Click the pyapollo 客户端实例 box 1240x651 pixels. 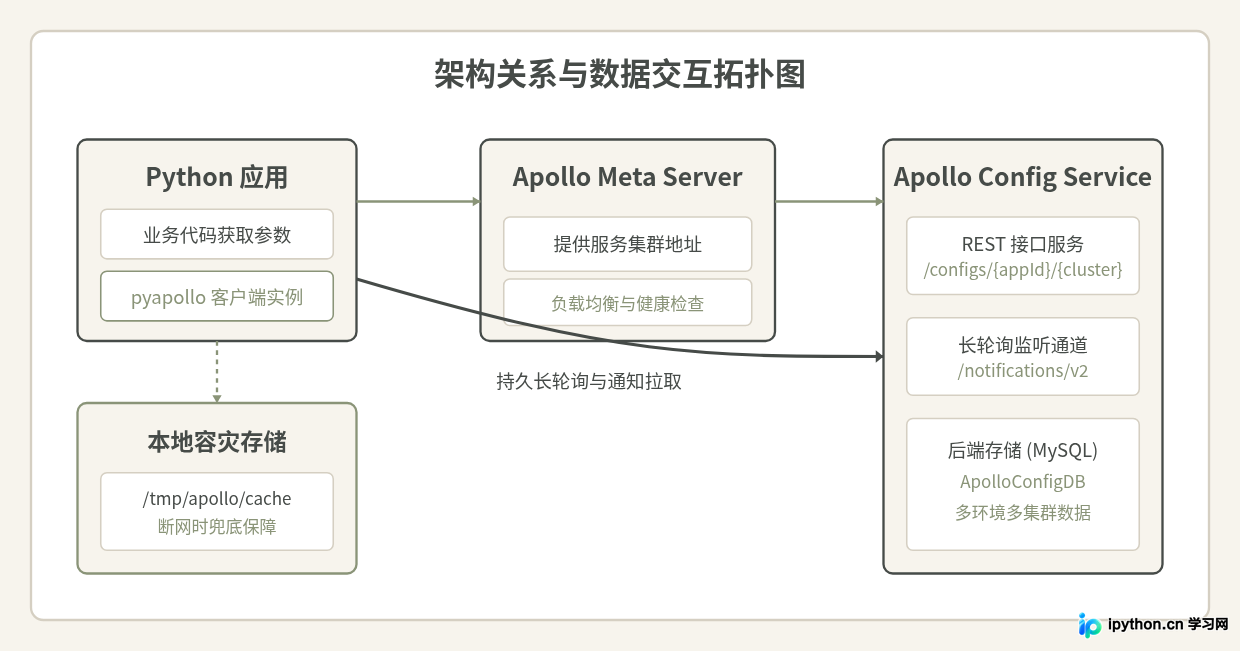click(217, 296)
